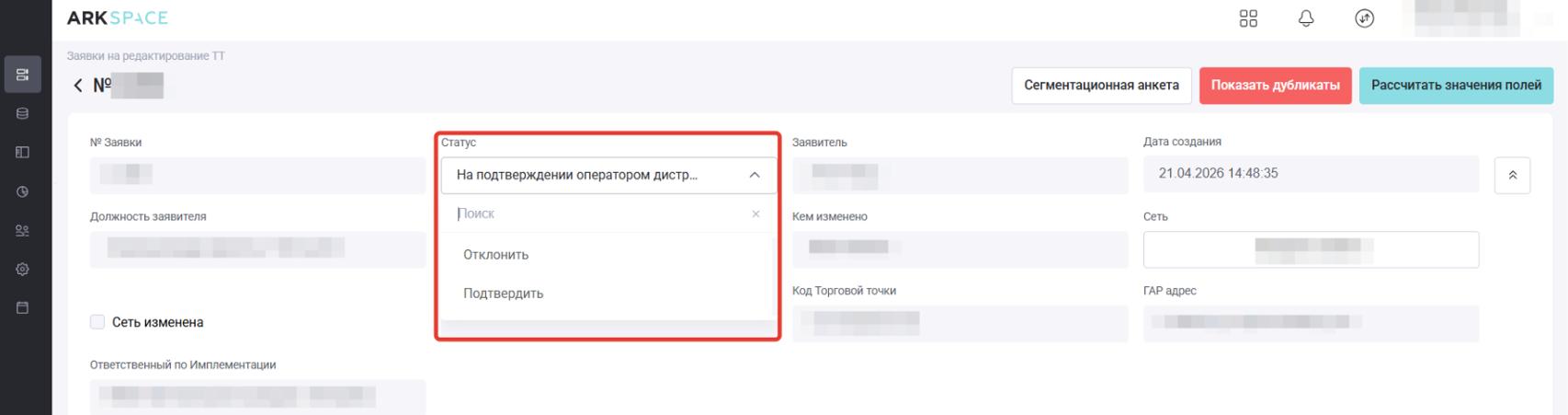Click the "Показать дубликаты" button
Image resolution: width=1568 pixels, height=415 pixels.
[1275, 86]
